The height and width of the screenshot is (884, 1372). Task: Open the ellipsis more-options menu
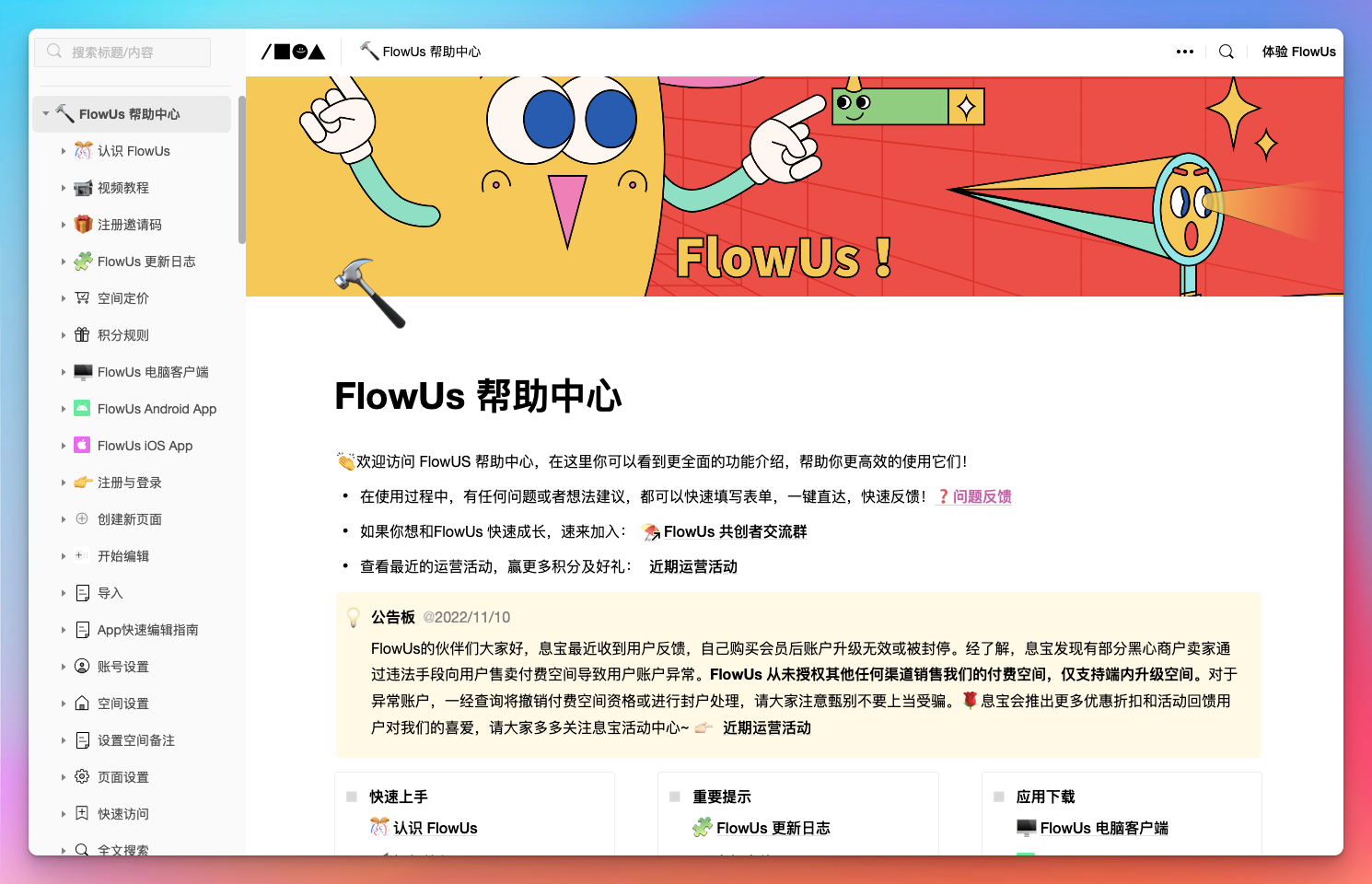(1184, 52)
